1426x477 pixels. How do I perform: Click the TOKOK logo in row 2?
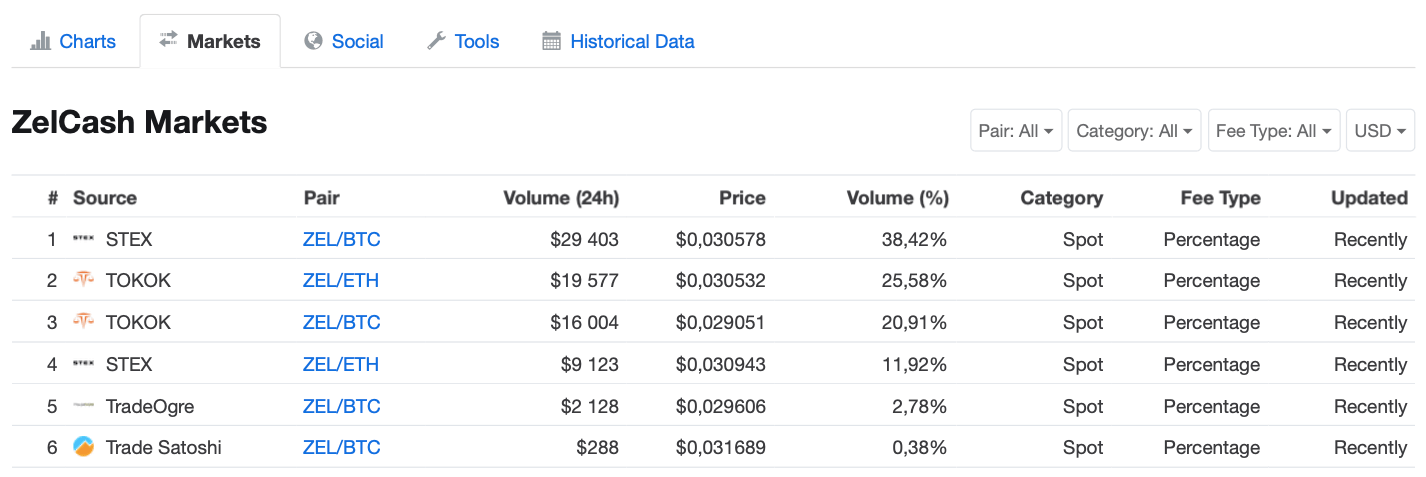tap(83, 281)
